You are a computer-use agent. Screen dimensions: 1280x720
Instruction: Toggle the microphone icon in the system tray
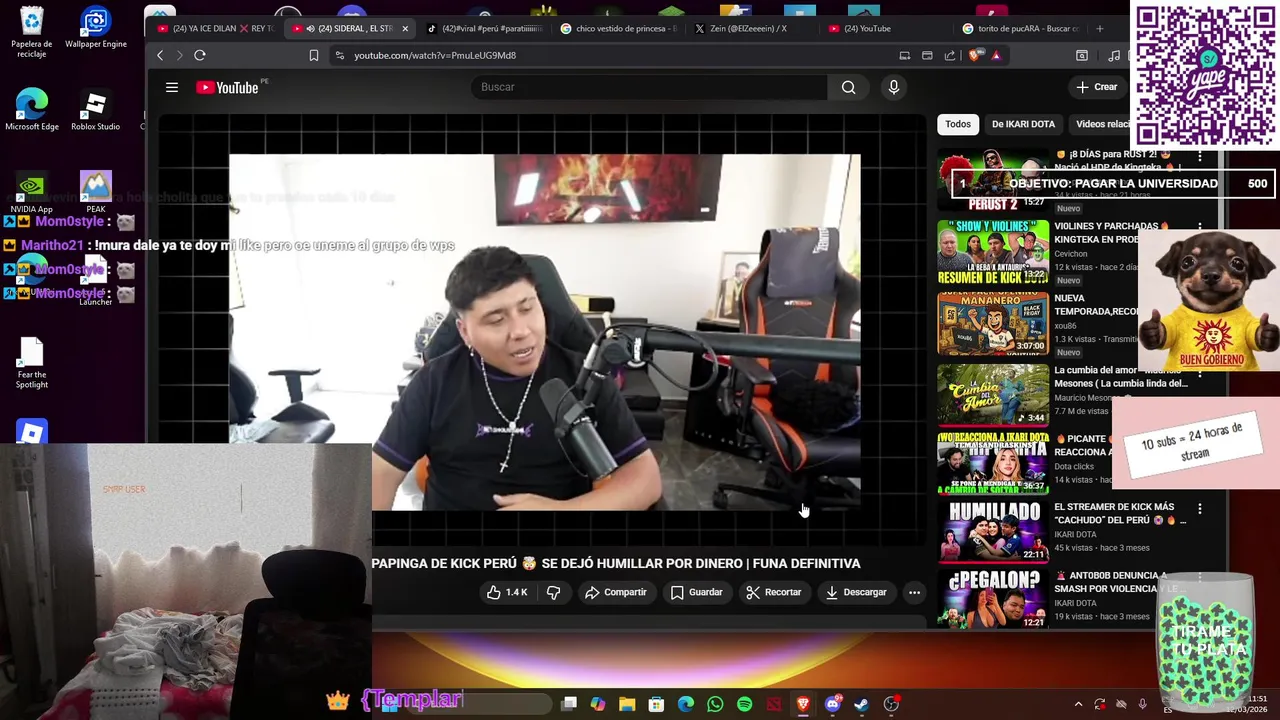(x=1142, y=704)
